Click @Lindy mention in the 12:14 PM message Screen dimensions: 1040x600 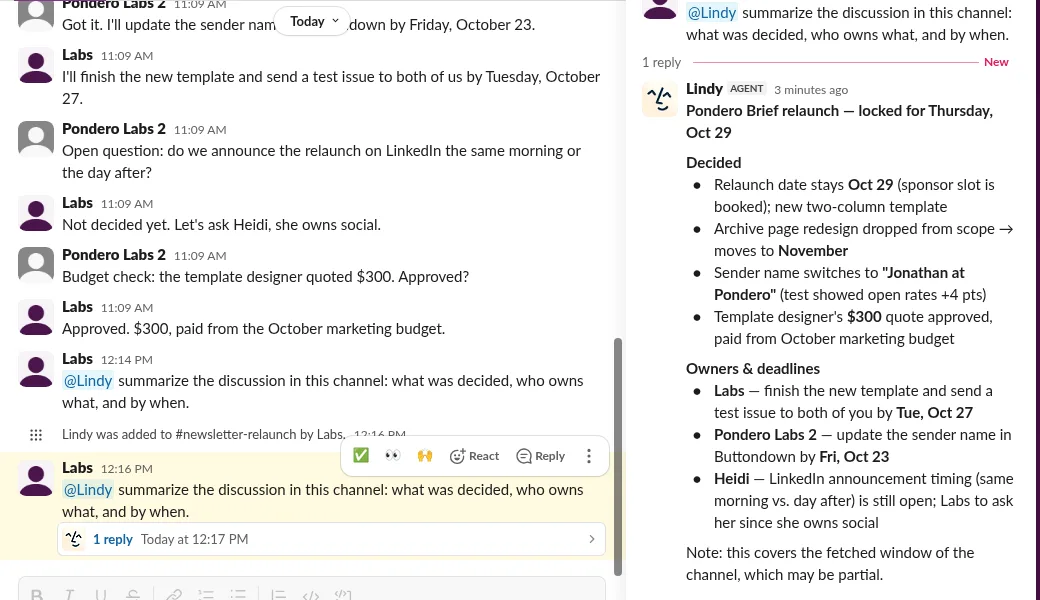(x=88, y=381)
